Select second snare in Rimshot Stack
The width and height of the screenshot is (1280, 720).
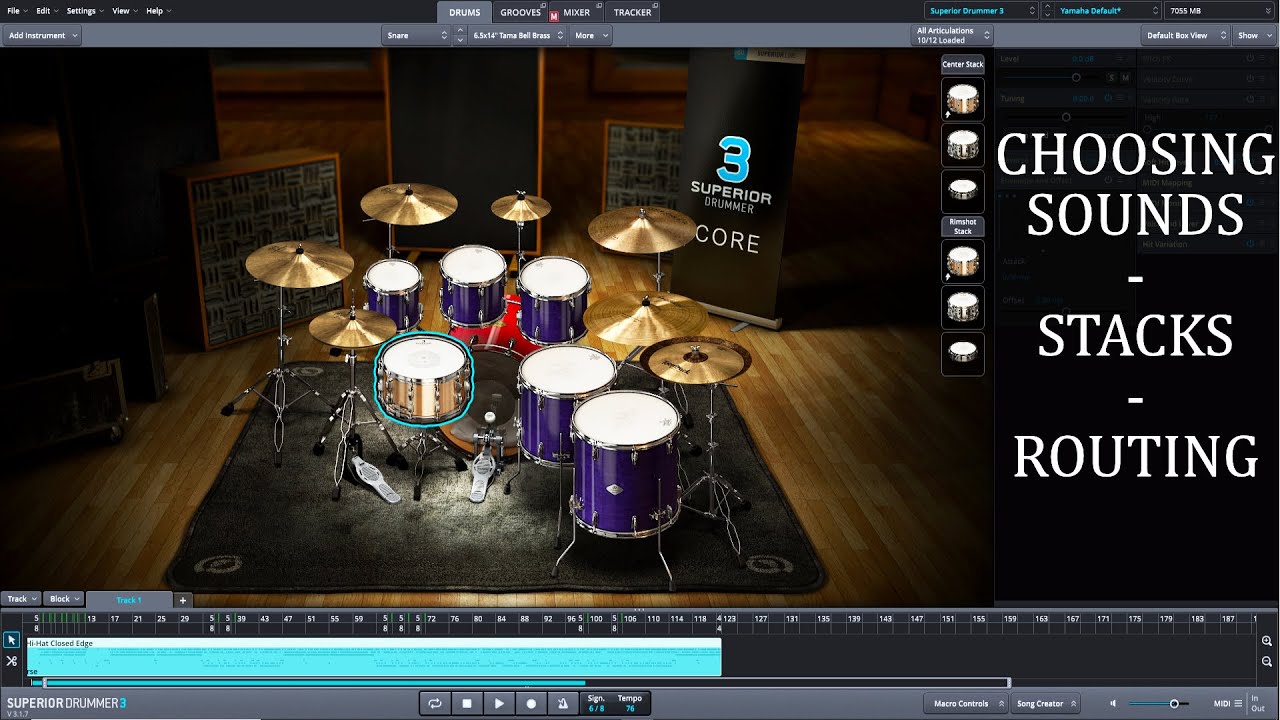tap(963, 307)
